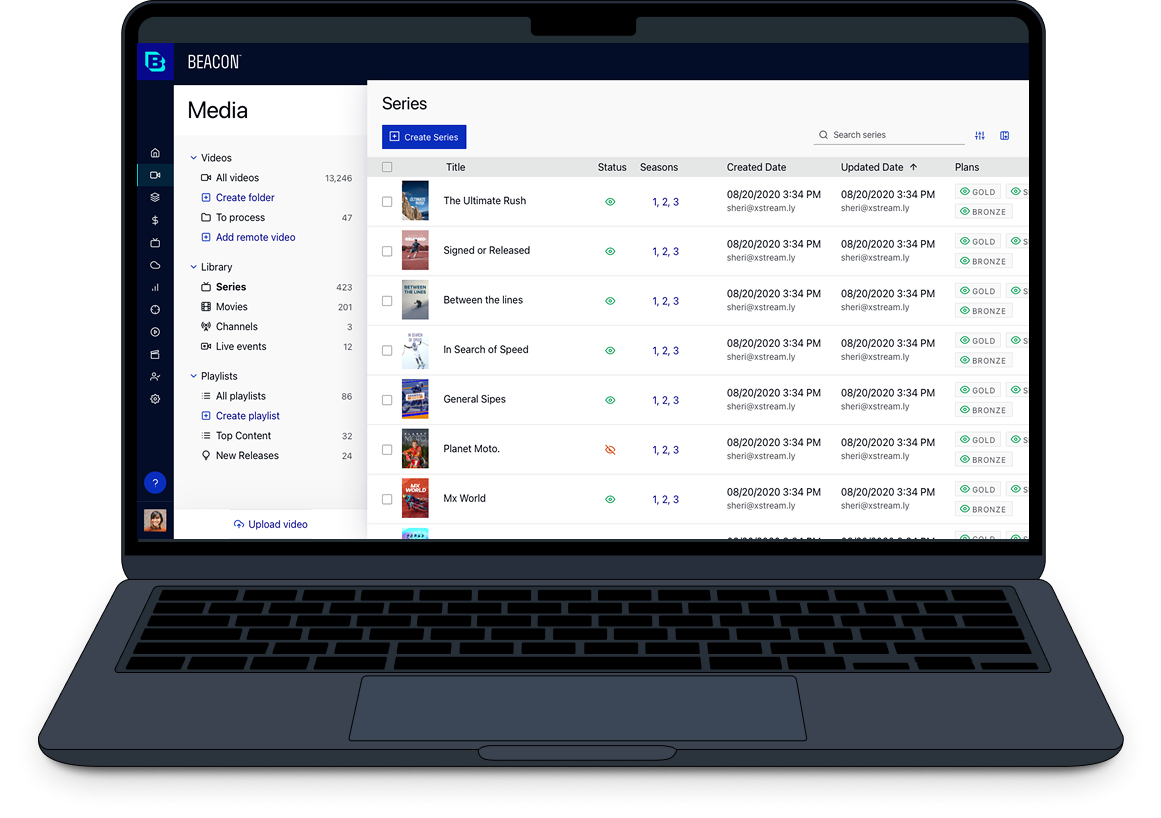The width and height of the screenshot is (1161, 818).
Task: Open the cloud storage icon in the sidebar
Action: pyautogui.click(x=155, y=264)
